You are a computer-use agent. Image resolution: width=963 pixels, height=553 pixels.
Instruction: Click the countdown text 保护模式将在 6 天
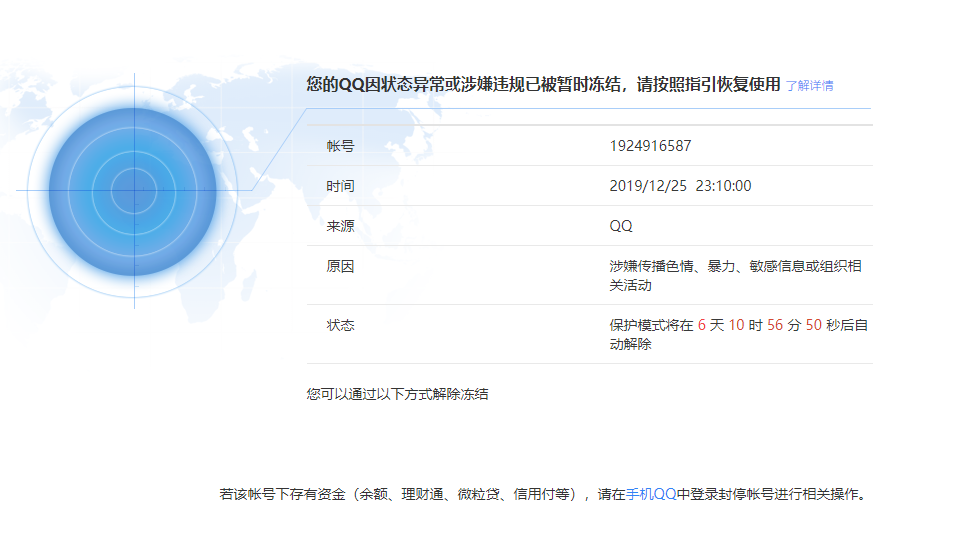(667, 325)
